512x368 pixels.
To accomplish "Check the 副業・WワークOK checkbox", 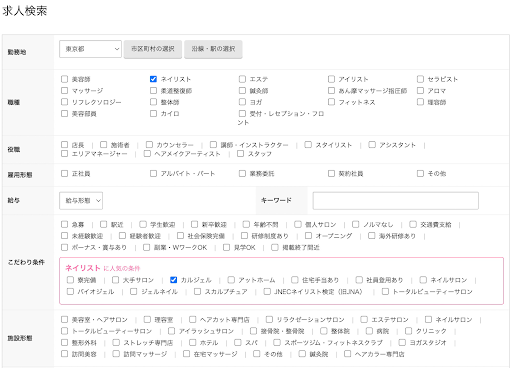I will [x=146, y=247].
